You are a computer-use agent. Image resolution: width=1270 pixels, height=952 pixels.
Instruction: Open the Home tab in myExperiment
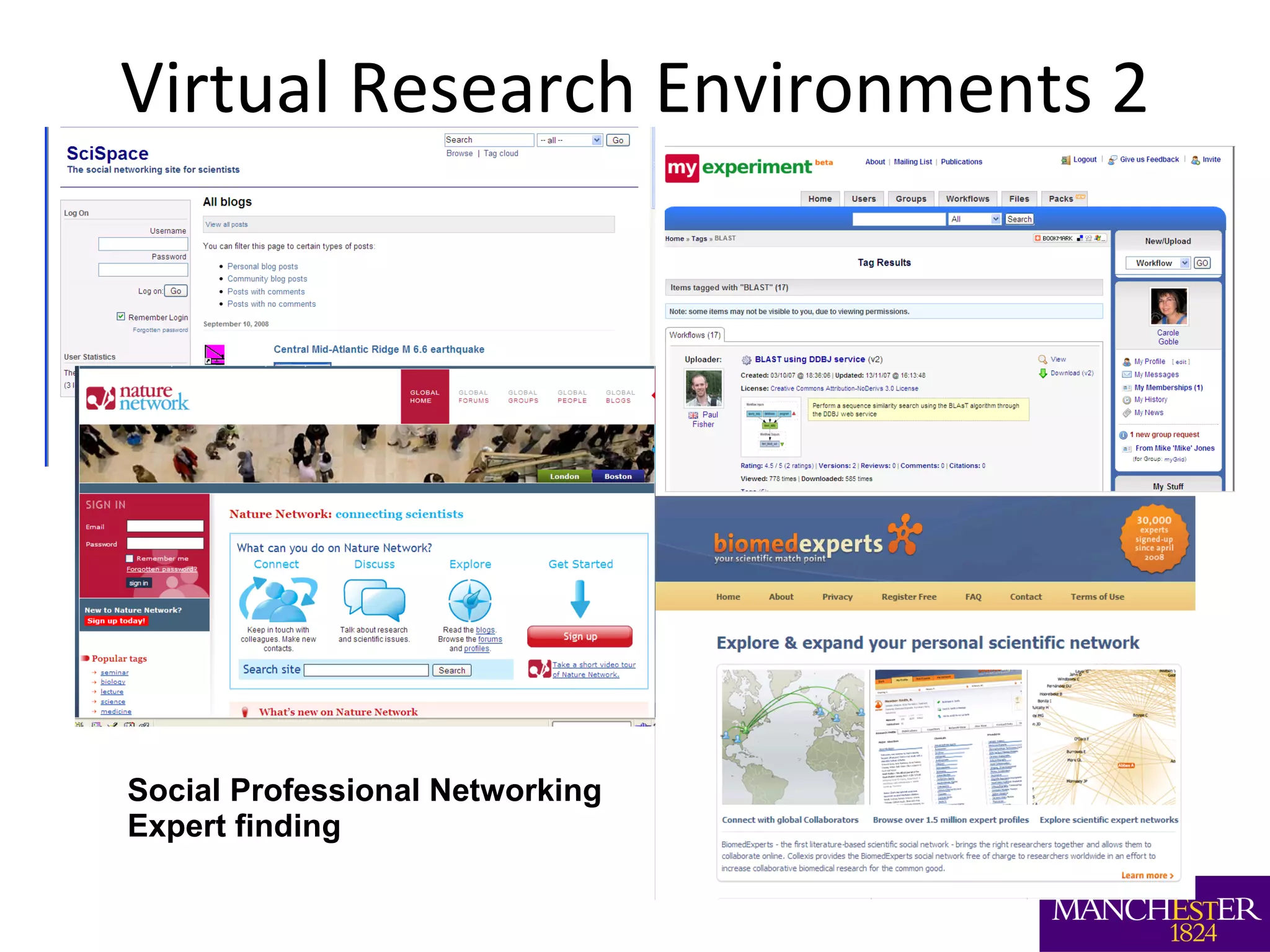click(820, 199)
